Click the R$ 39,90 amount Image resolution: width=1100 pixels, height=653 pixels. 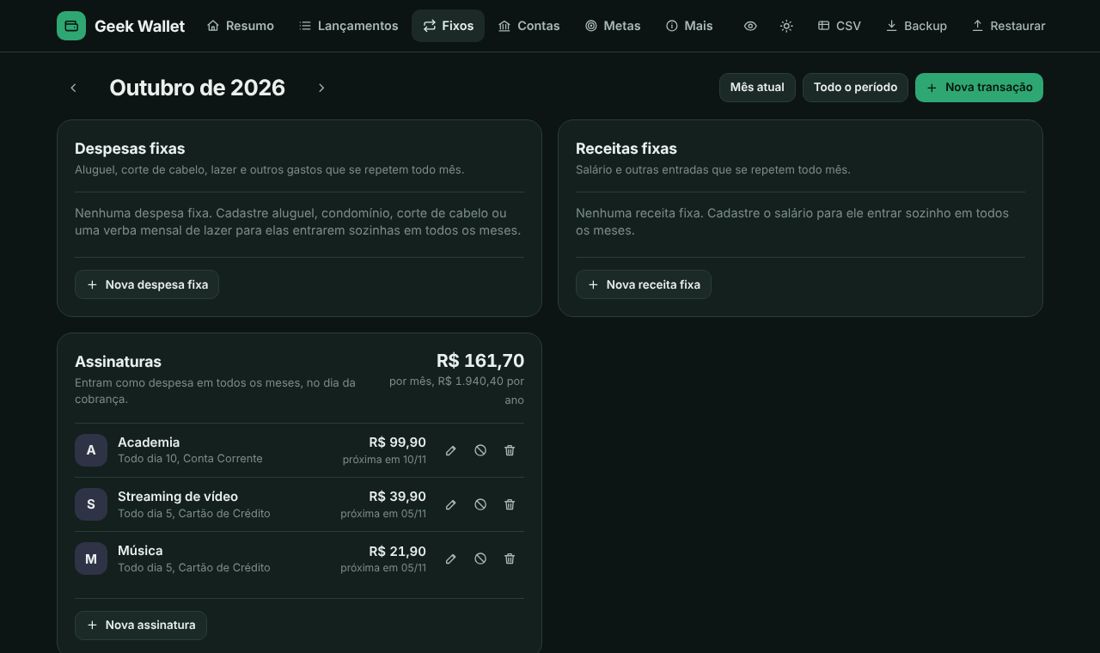point(397,496)
